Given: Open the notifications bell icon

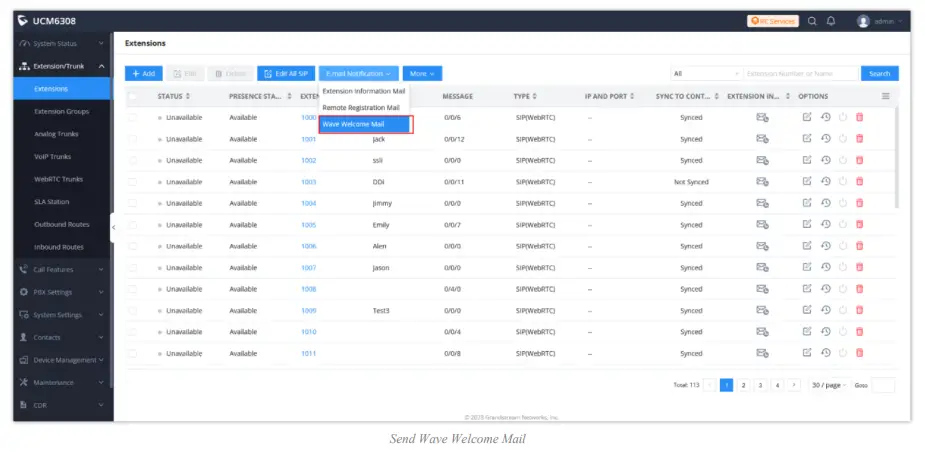Looking at the screenshot, I should [831, 21].
